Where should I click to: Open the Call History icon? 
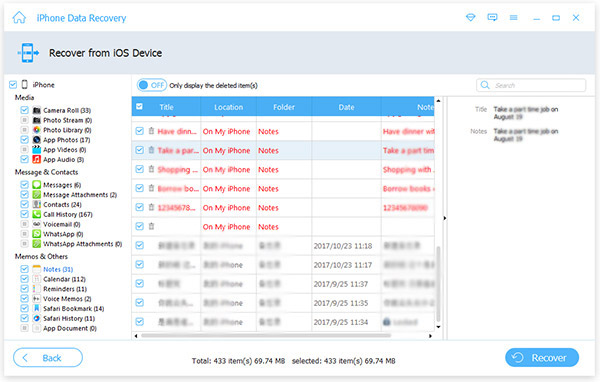(x=37, y=214)
